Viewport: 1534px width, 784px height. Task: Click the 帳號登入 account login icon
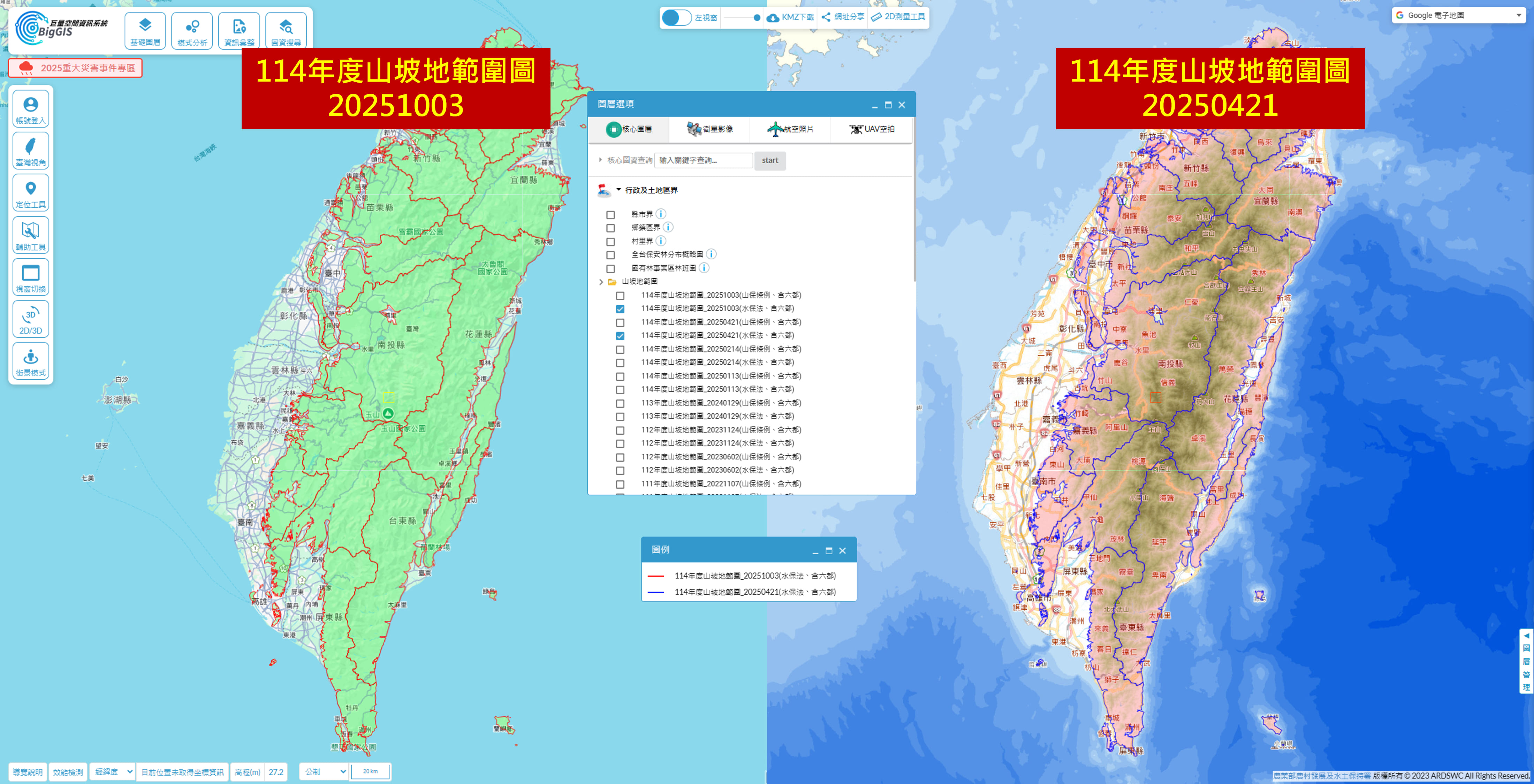click(30, 109)
